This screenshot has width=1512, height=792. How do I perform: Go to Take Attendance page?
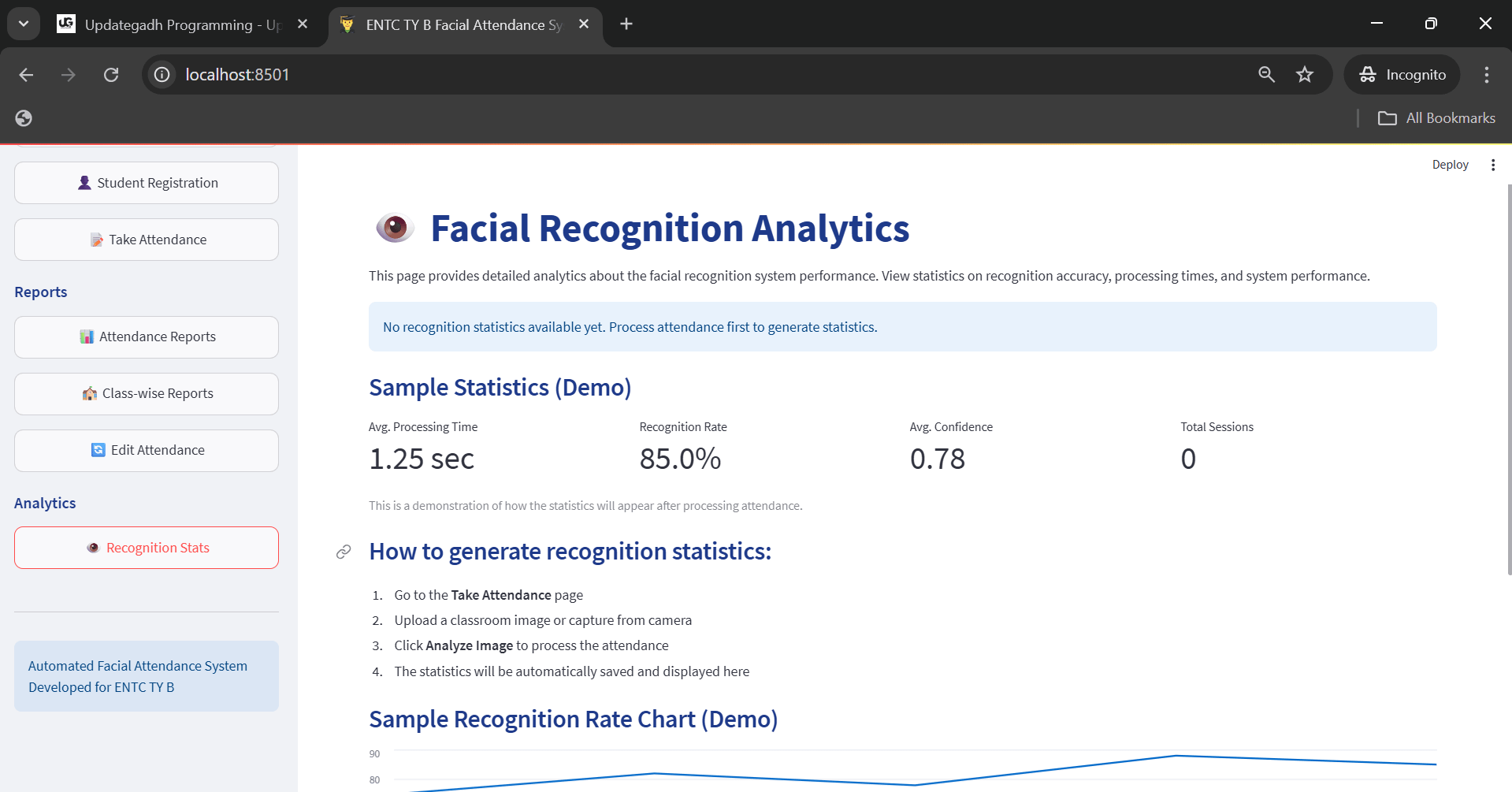tap(147, 240)
